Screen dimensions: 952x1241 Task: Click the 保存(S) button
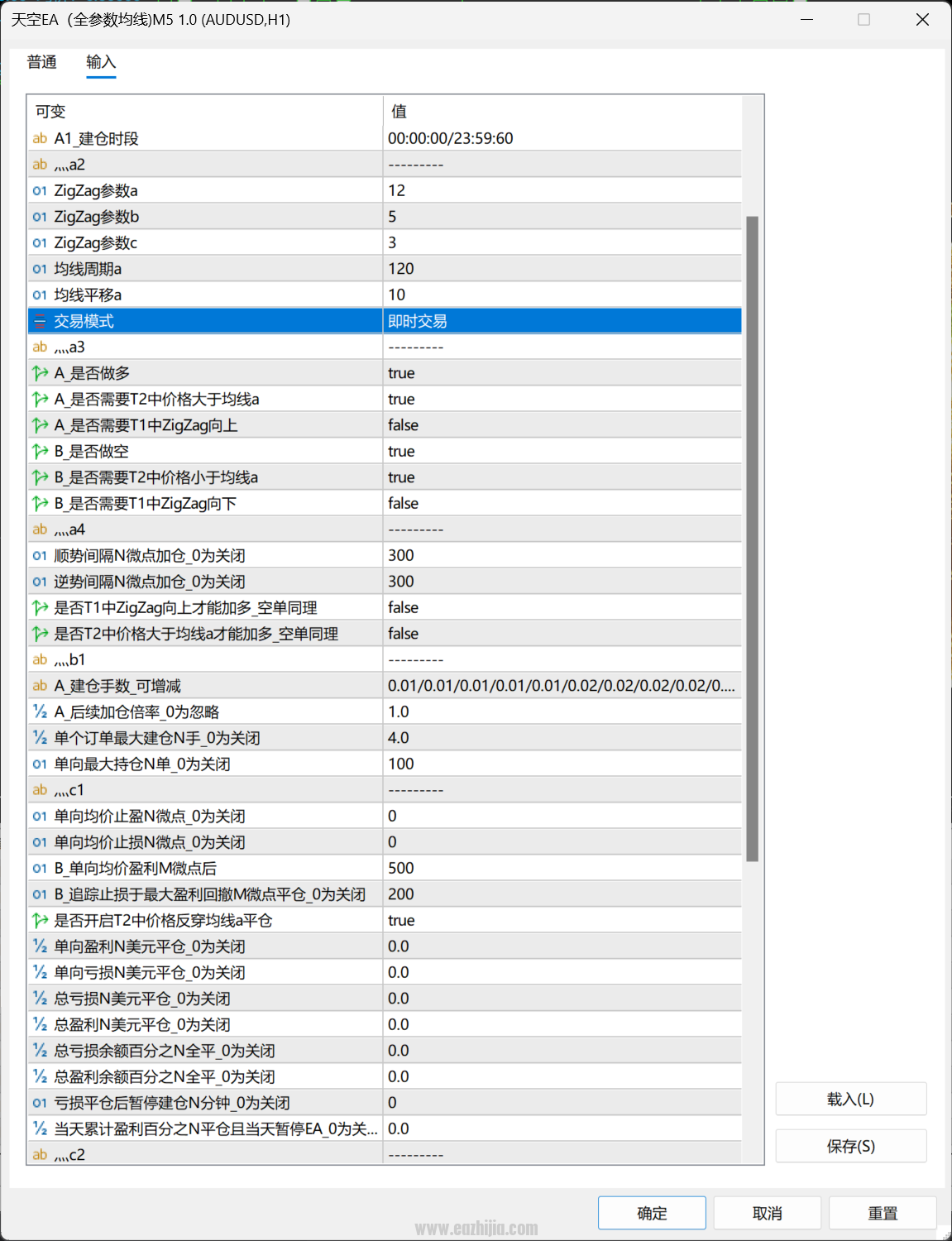[851, 1146]
